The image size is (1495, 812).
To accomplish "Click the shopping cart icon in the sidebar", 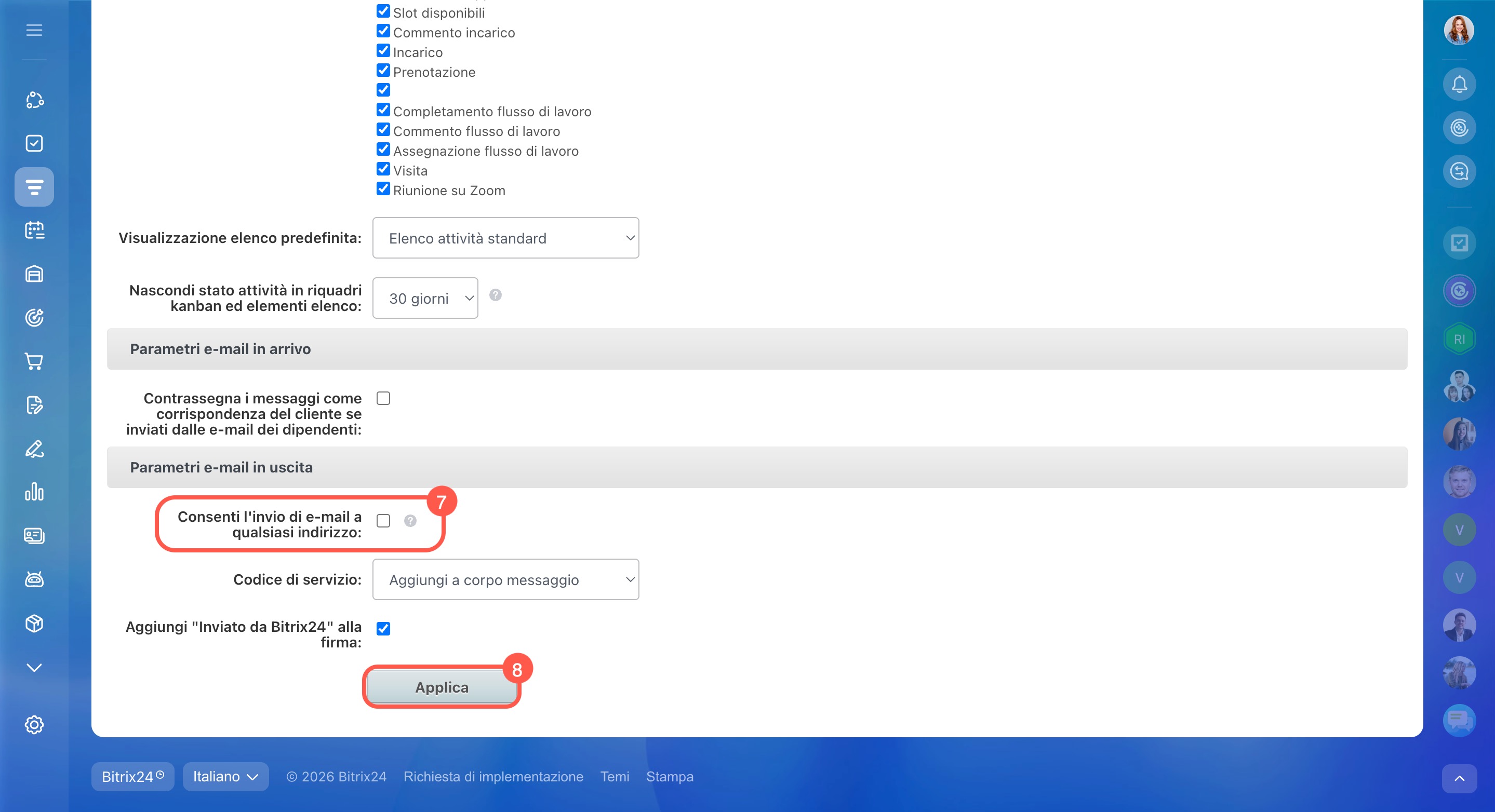I will point(34,361).
